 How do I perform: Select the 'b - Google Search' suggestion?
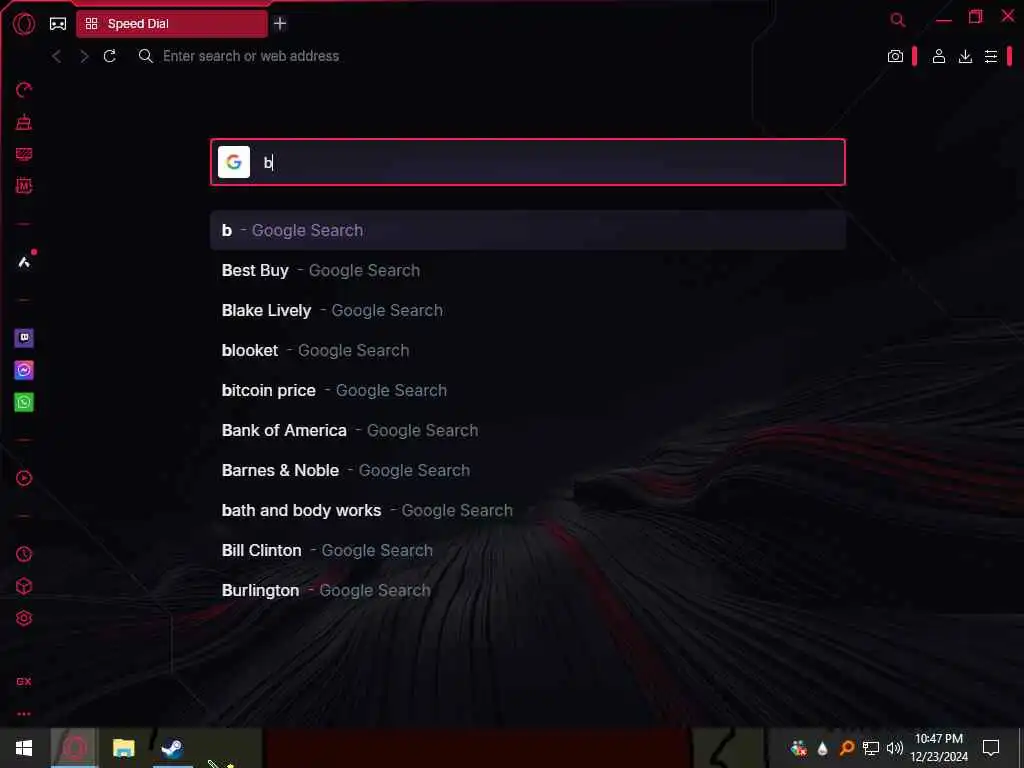coord(528,231)
